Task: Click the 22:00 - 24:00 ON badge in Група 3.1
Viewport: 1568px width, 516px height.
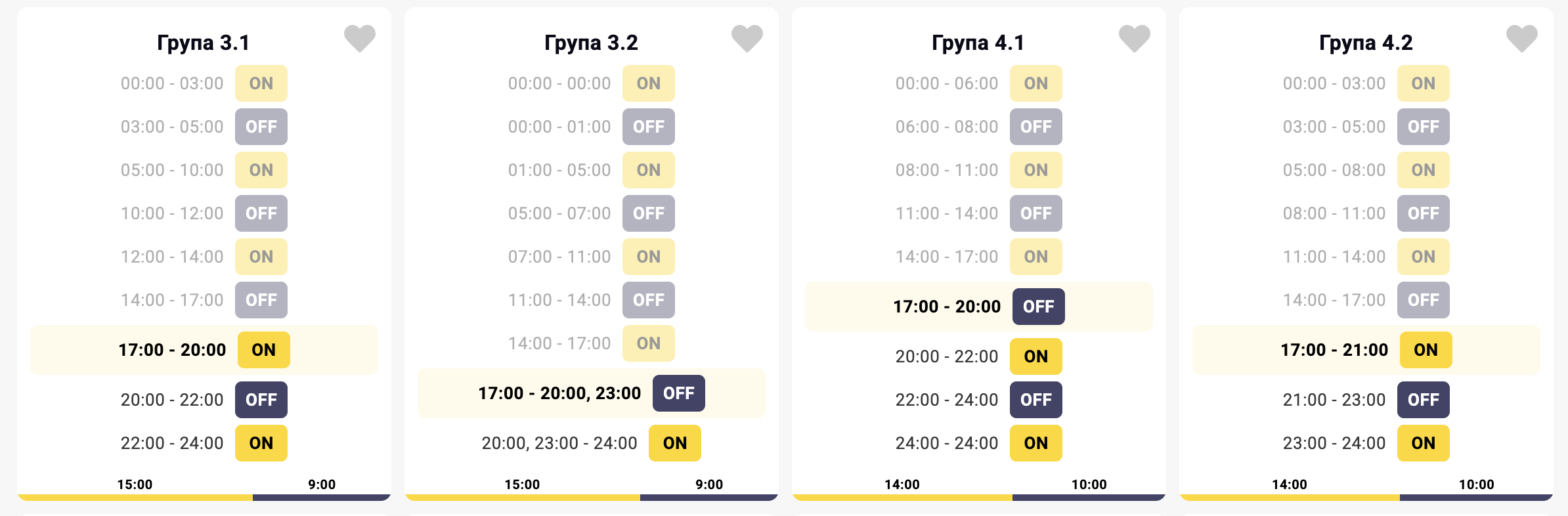Action: (x=261, y=443)
